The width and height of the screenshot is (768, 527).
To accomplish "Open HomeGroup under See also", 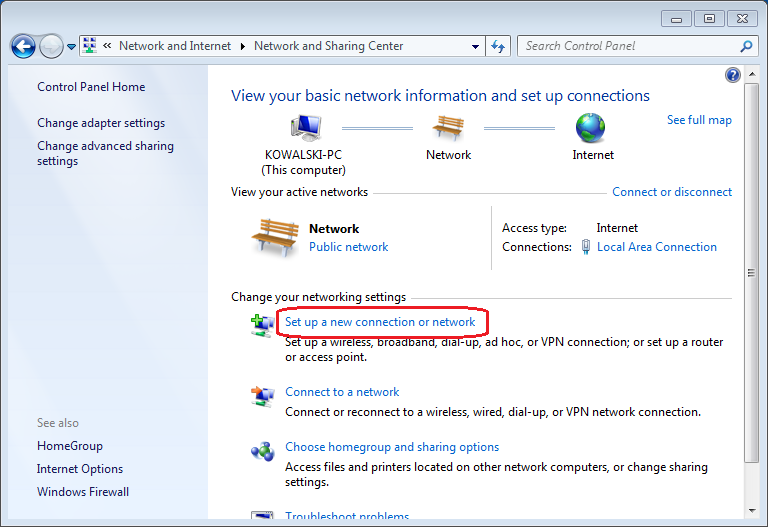I will pos(70,446).
